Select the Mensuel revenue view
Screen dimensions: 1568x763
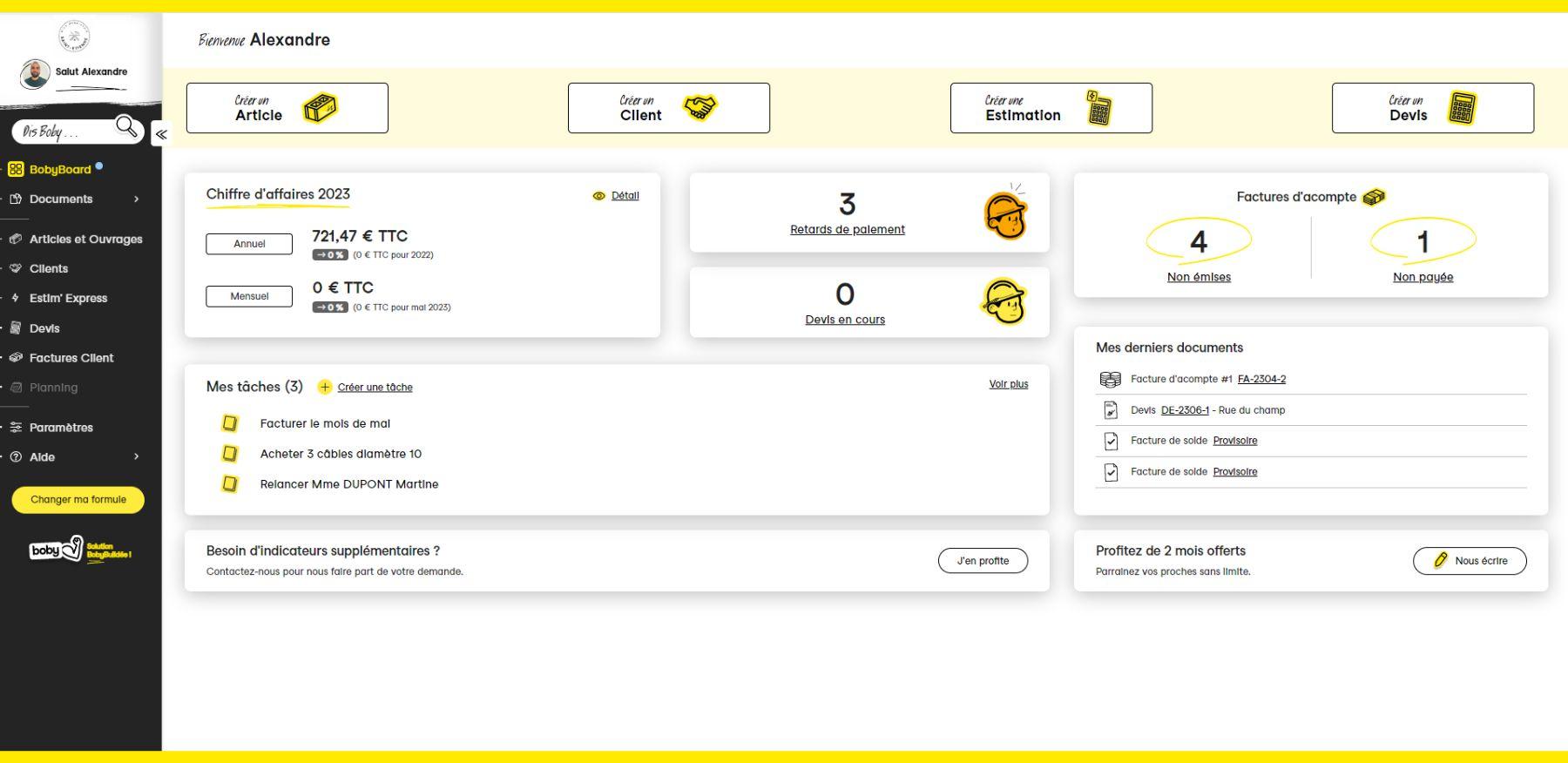(x=249, y=296)
